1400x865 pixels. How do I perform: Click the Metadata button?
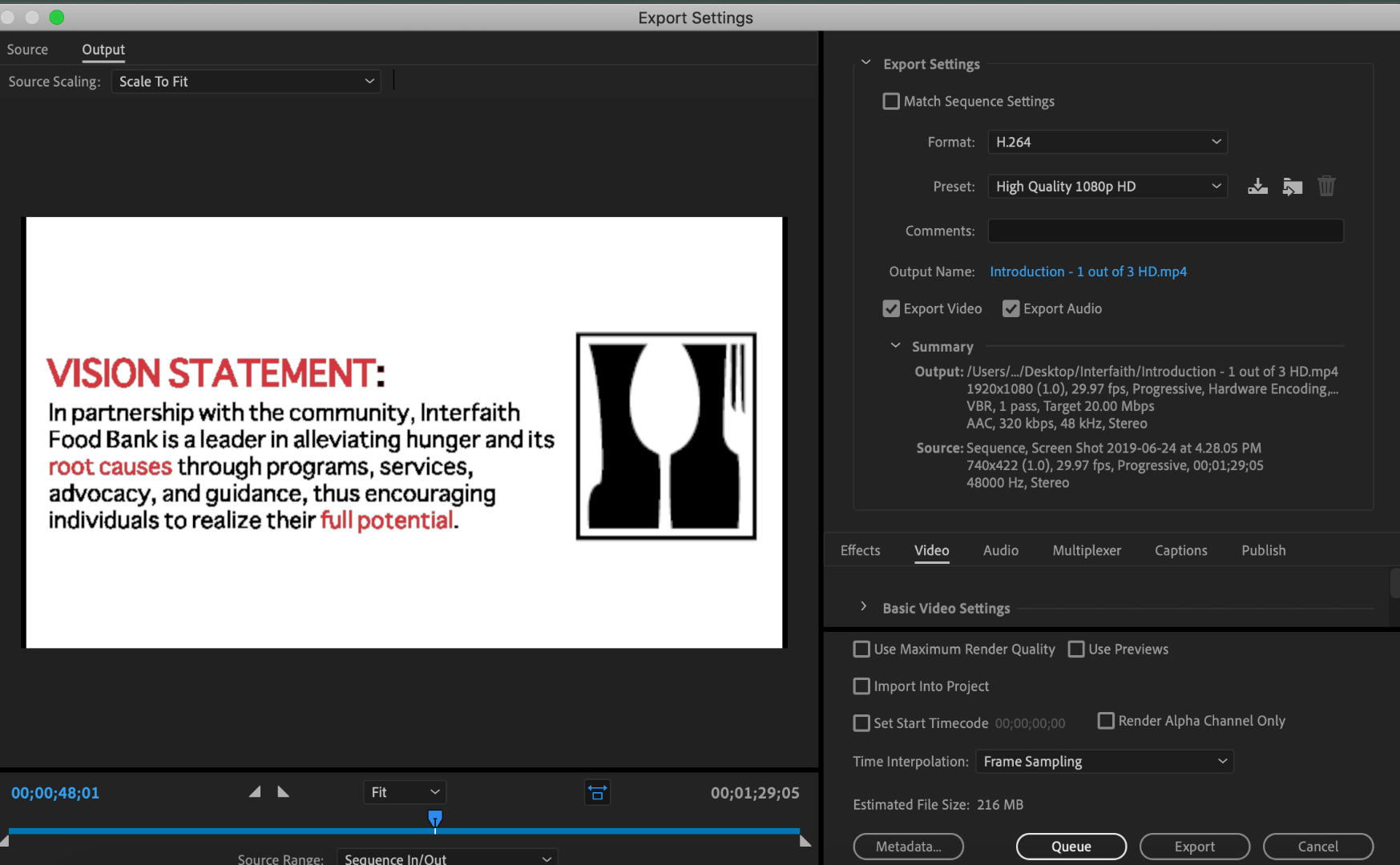pos(908,847)
